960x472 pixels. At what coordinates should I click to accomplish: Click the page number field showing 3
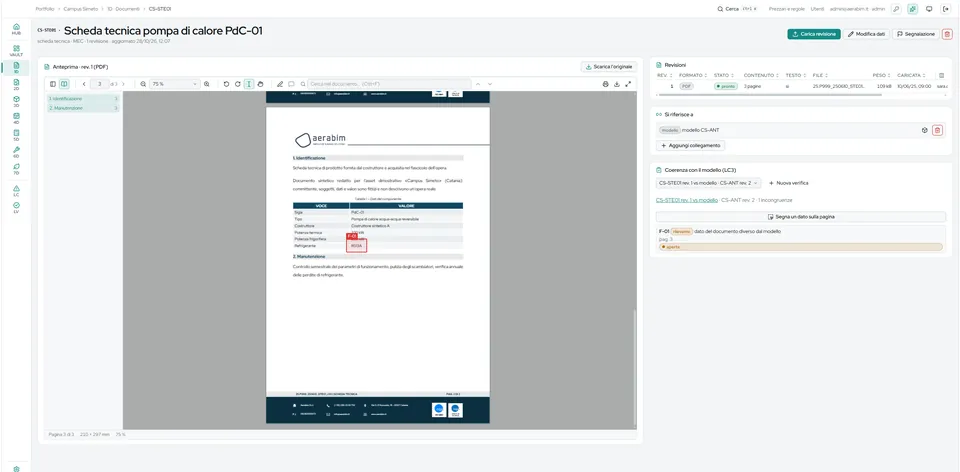coord(99,84)
